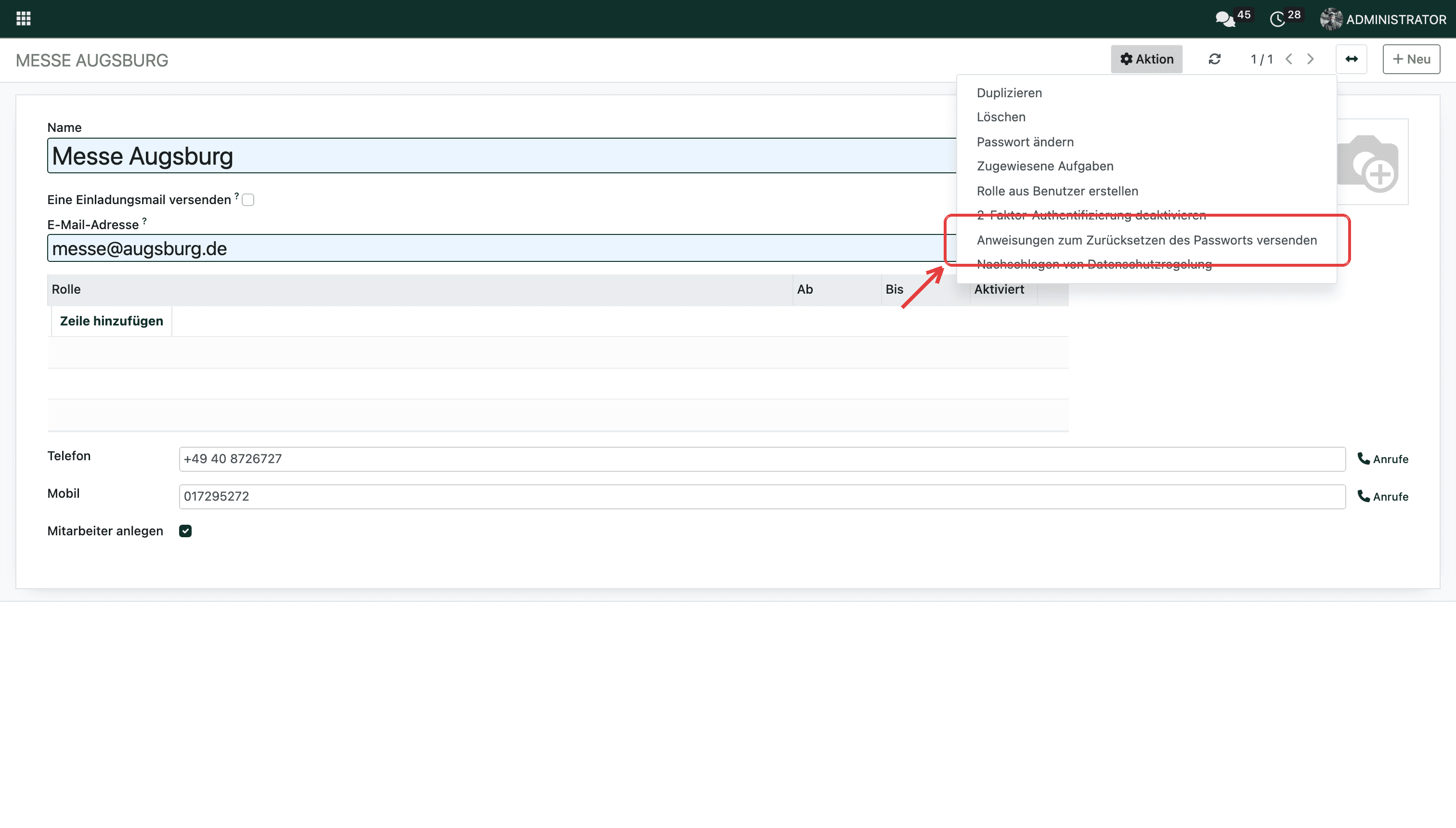Choose Löschen from the Aktion menu
The image size is (1456, 828).
1001,117
